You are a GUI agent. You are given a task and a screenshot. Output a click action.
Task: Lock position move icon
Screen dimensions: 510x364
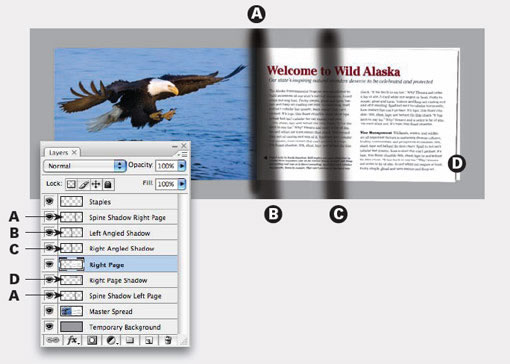[x=96, y=184]
